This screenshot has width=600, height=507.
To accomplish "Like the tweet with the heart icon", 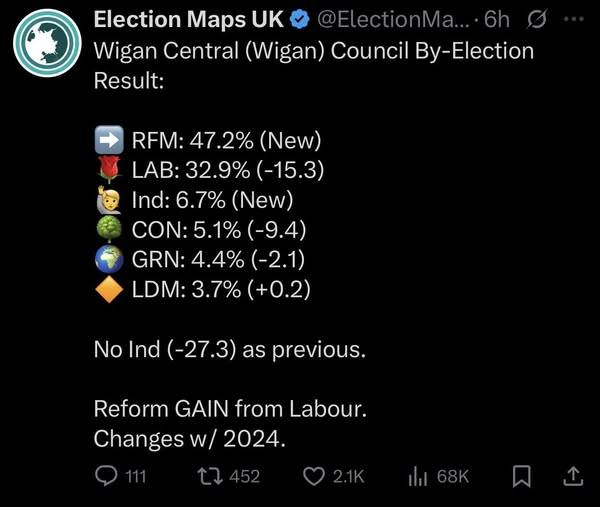I will coord(313,477).
